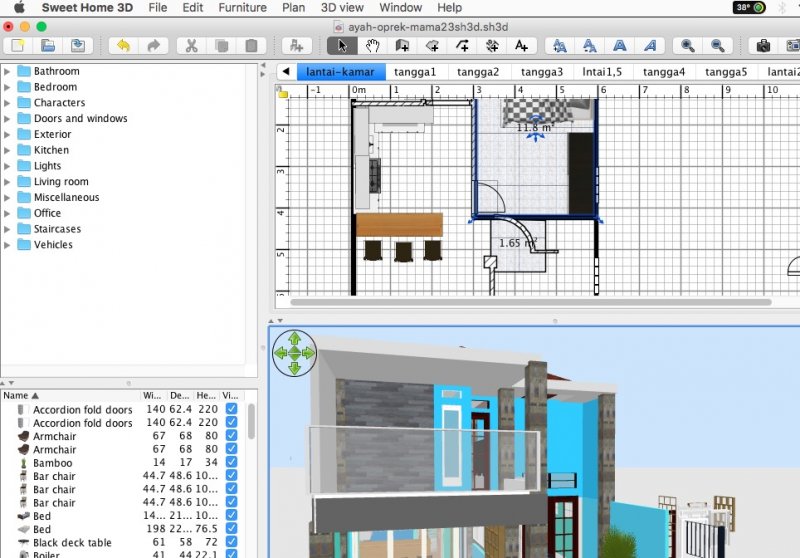Click the Undo arrow in toolbar
800x558 pixels.
pyautogui.click(x=123, y=46)
